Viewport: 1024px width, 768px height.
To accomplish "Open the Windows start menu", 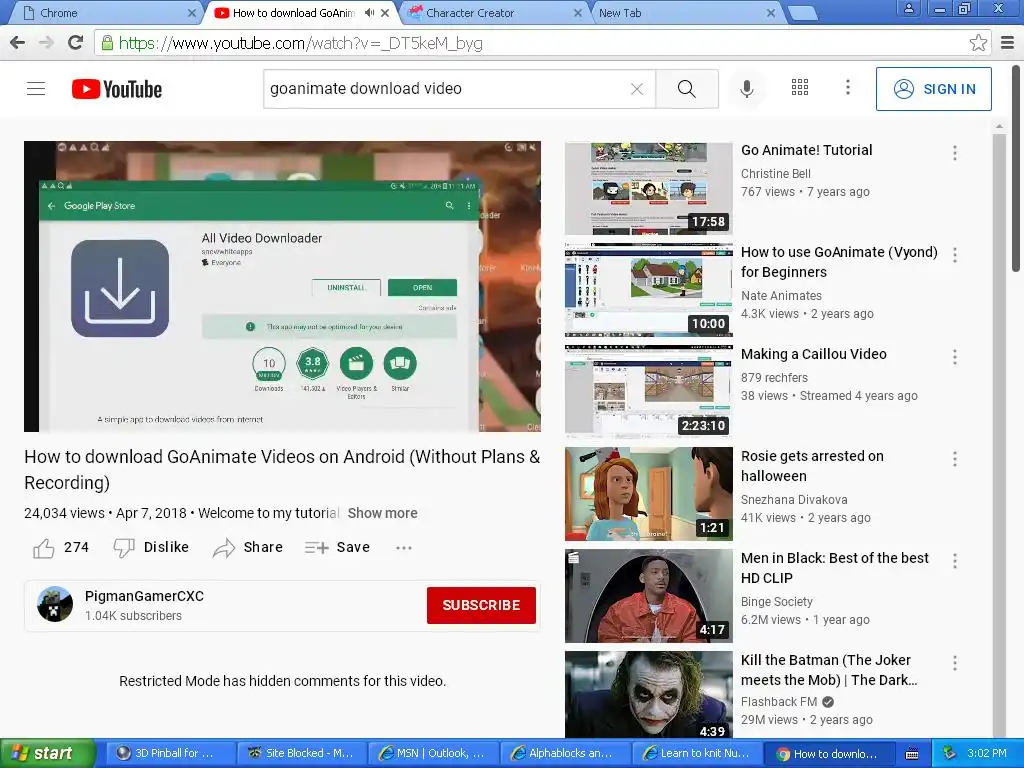I will click(x=47, y=753).
